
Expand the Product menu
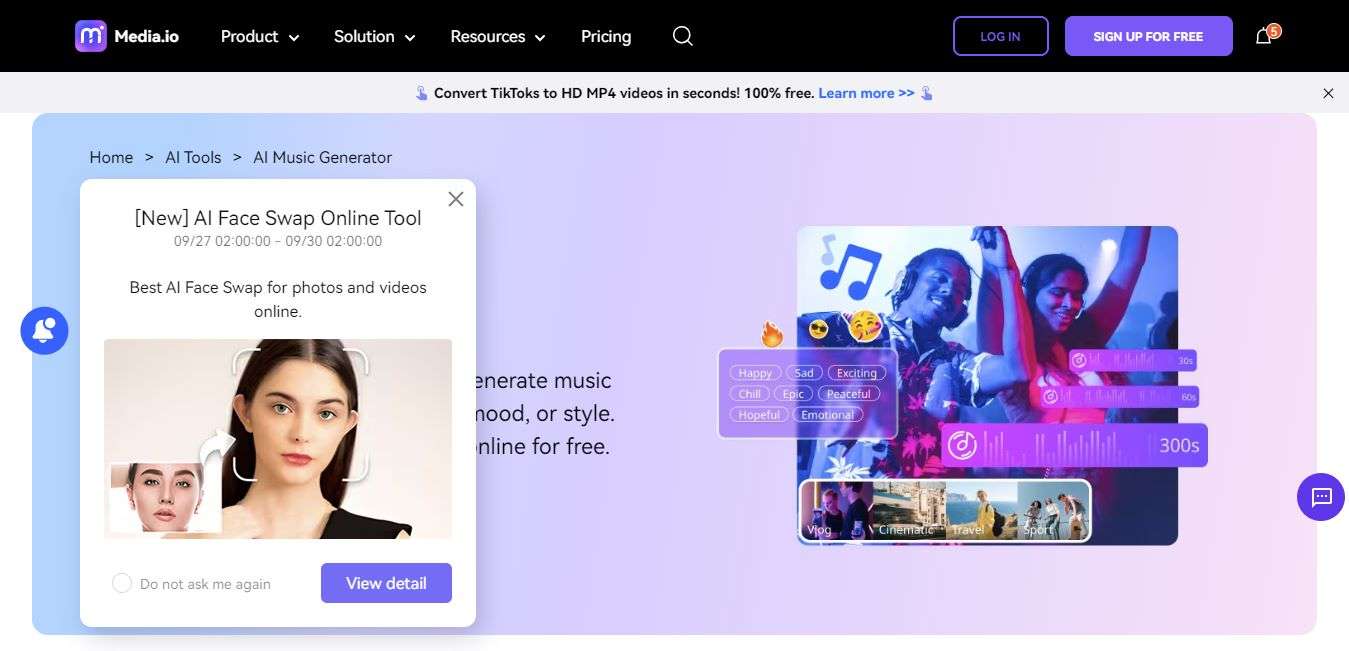click(258, 36)
